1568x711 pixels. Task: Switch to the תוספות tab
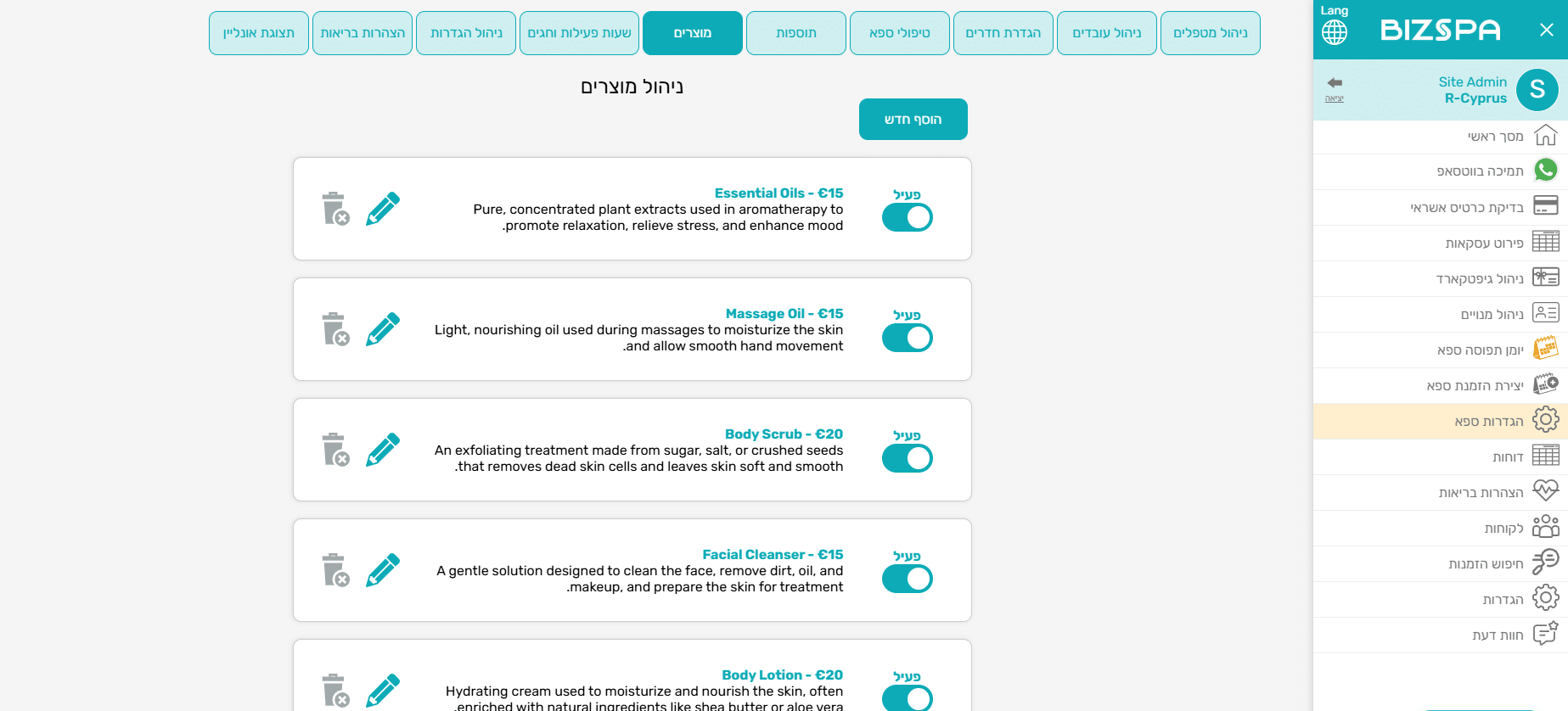795,33
